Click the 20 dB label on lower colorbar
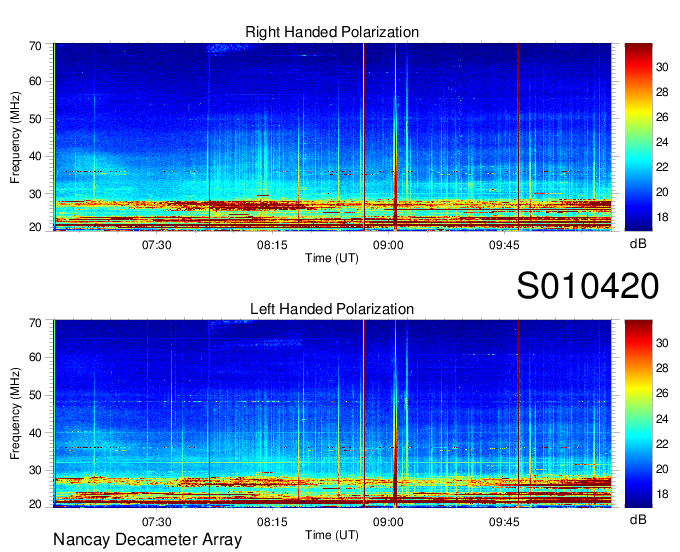The image size is (680, 552). click(x=662, y=469)
